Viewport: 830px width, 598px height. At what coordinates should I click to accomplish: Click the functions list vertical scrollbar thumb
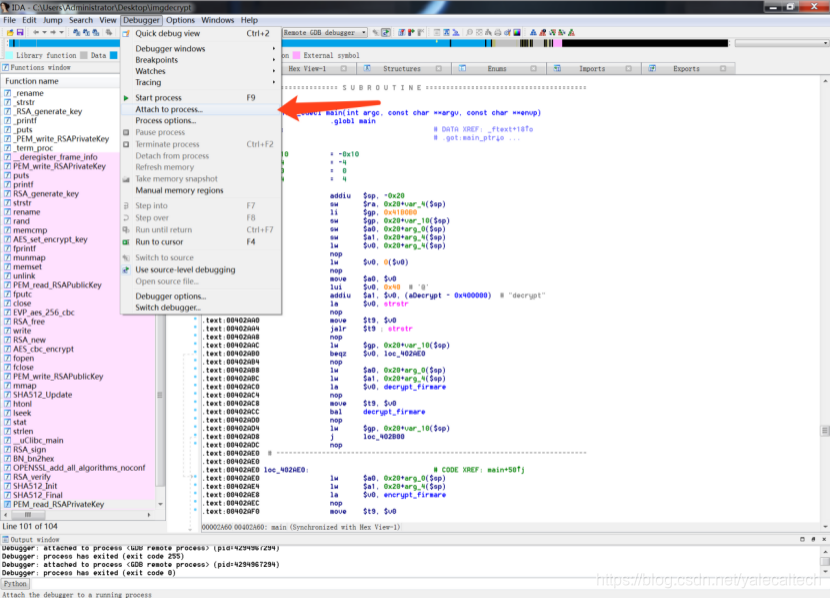(x=160, y=395)
